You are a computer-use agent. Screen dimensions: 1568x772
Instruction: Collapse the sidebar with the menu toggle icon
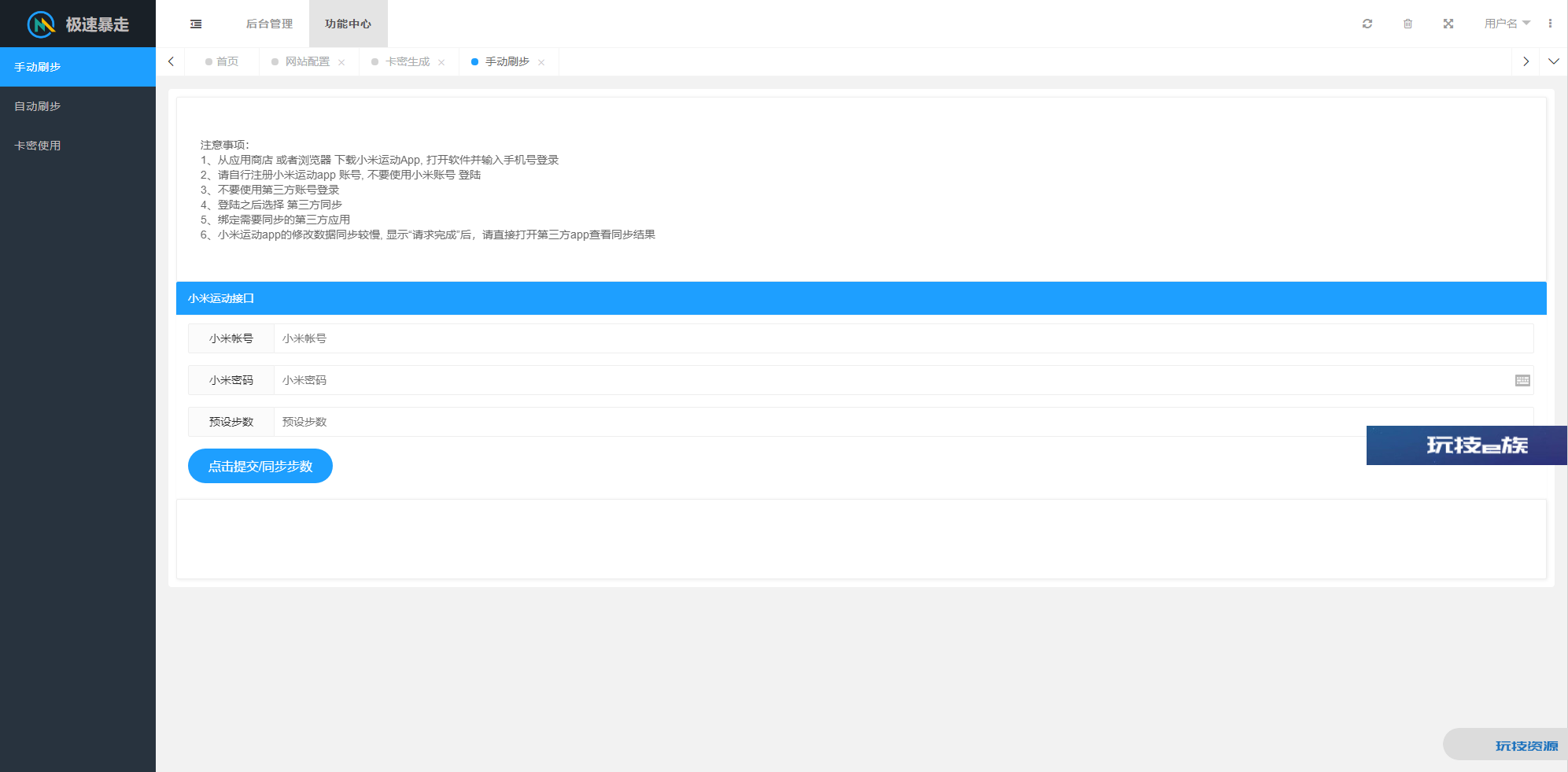(x=196, y=24)
